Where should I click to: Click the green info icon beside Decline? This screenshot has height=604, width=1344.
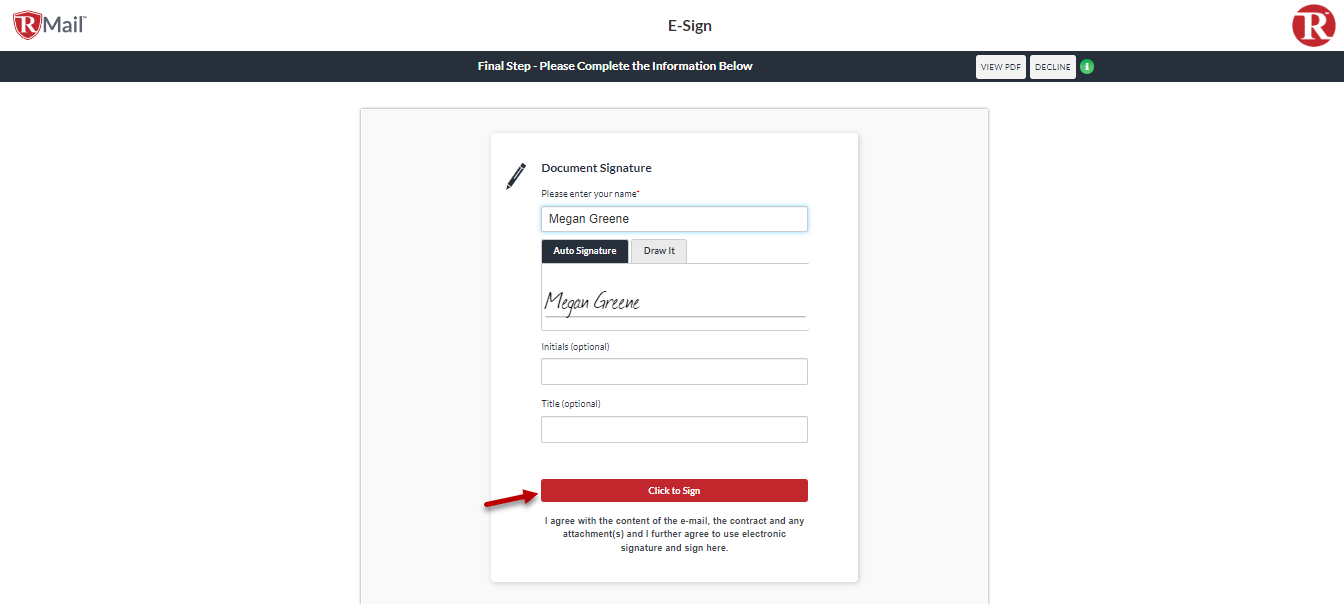point(1087,67)
